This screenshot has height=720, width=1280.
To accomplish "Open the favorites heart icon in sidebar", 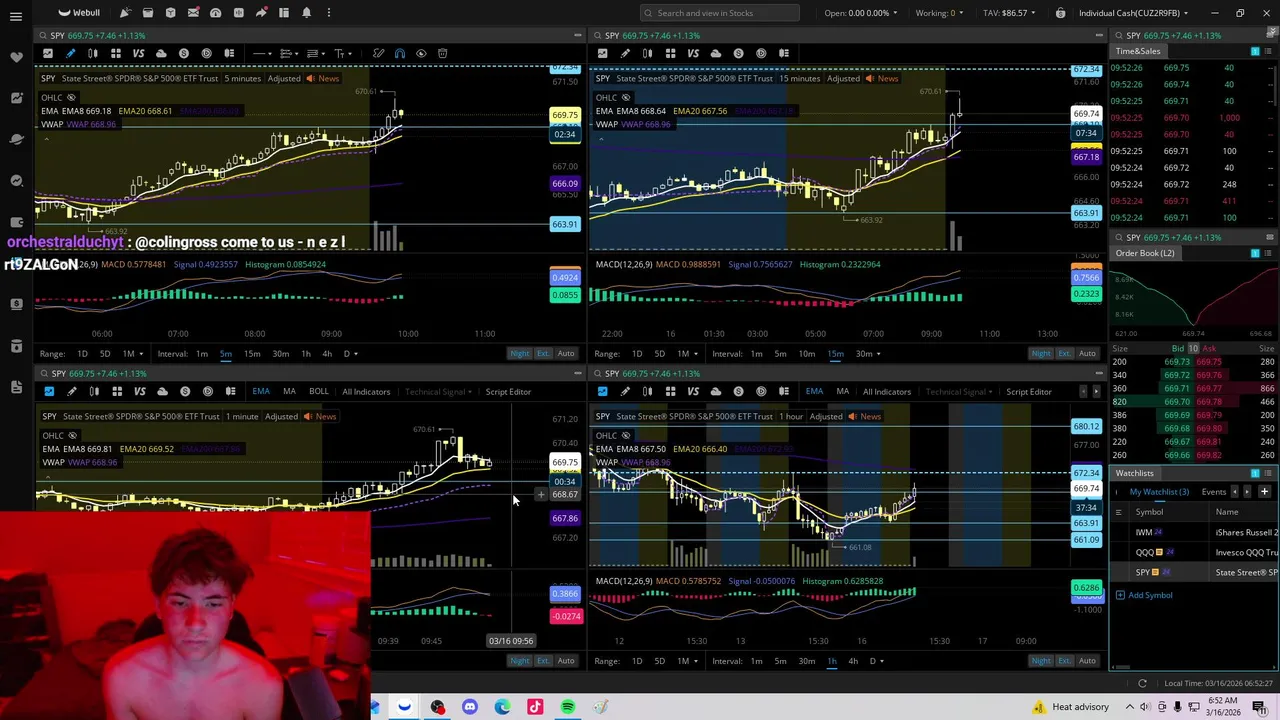I will tap(16, 57).
